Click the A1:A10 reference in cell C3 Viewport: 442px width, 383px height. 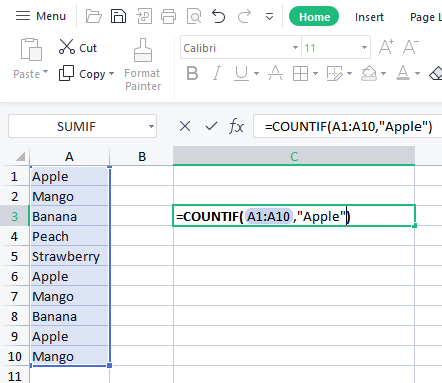tap(269, 216)
